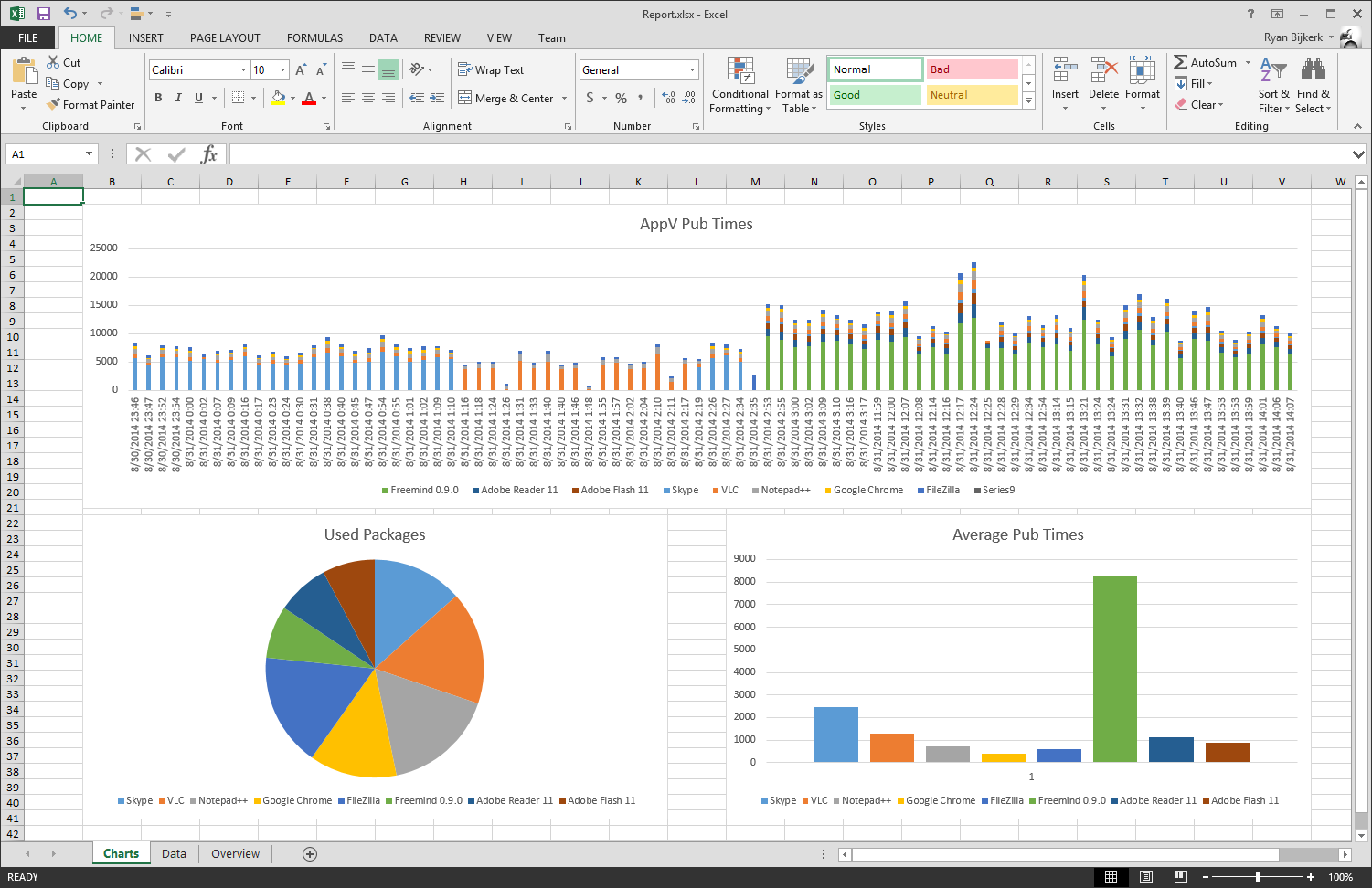Switch to Page Break Preview in status bar
1372x888 pixels.
coord(1181,877)
